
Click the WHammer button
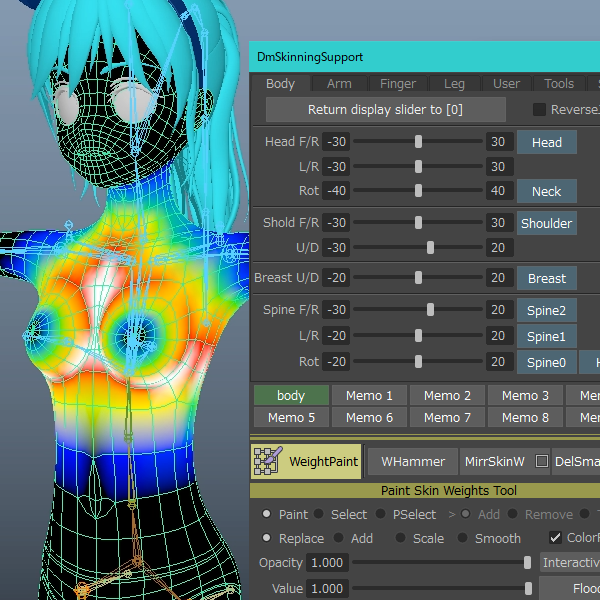pyautogui.click(x=413, y=461)
